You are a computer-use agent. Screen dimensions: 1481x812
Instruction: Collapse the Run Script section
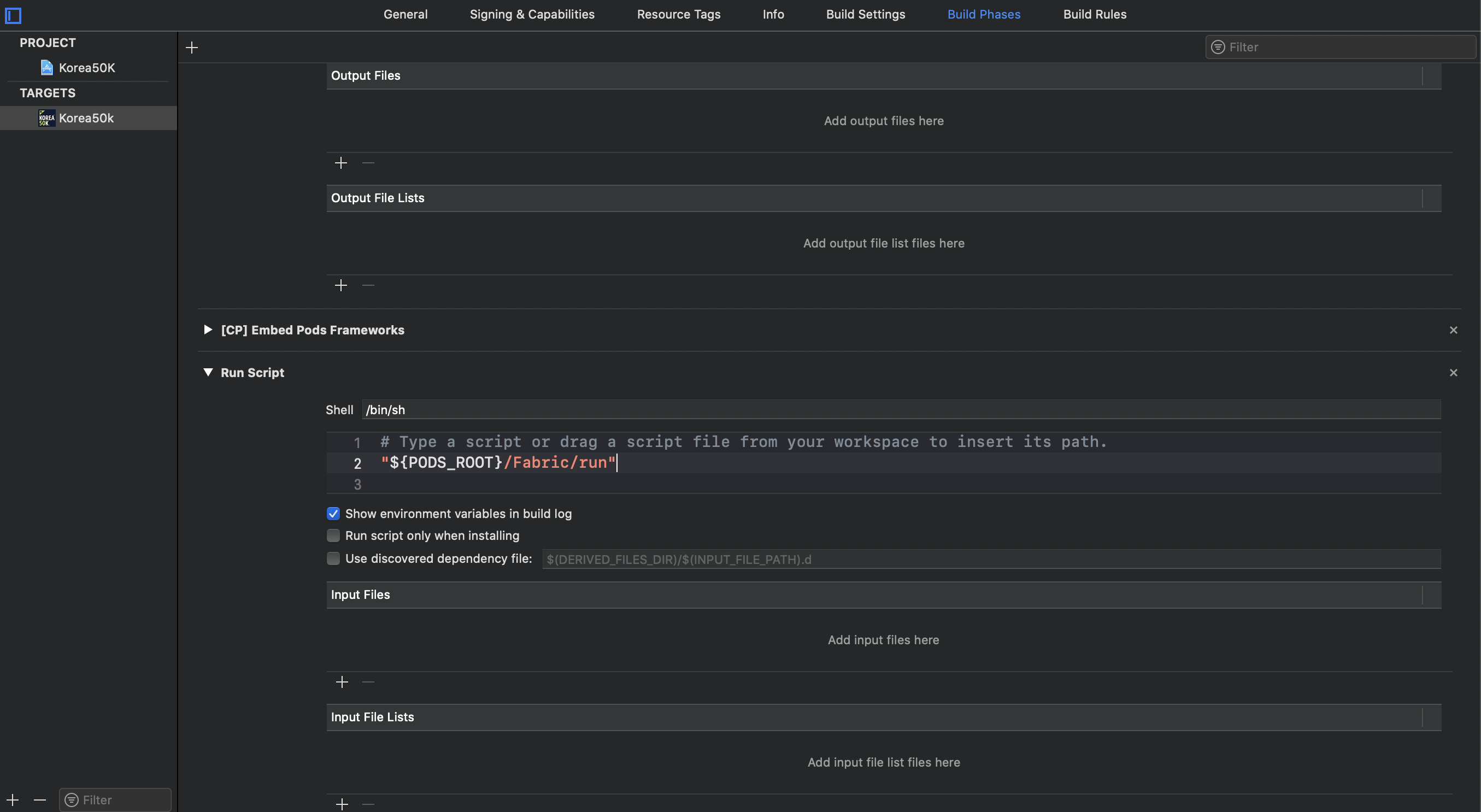(x=208, y=372)
